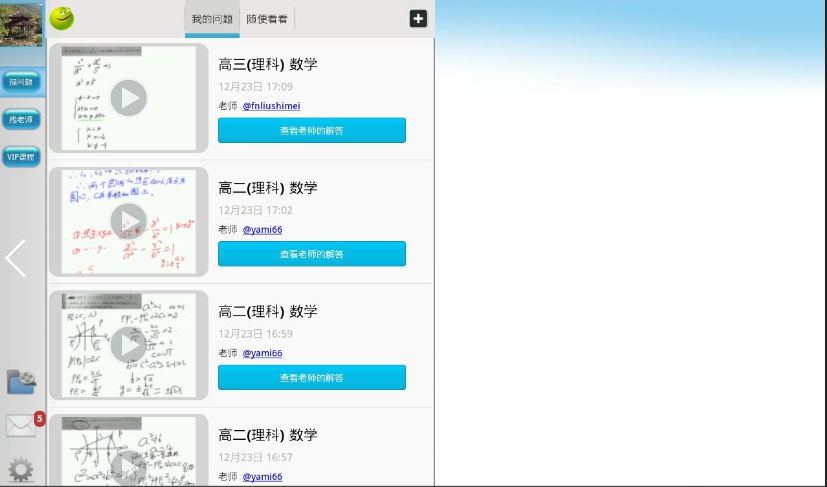This screenshot has width=827, height=487.
Task: Click 查看老师的解答 for the 17:09 question
Action: click(x=312, y=130)
